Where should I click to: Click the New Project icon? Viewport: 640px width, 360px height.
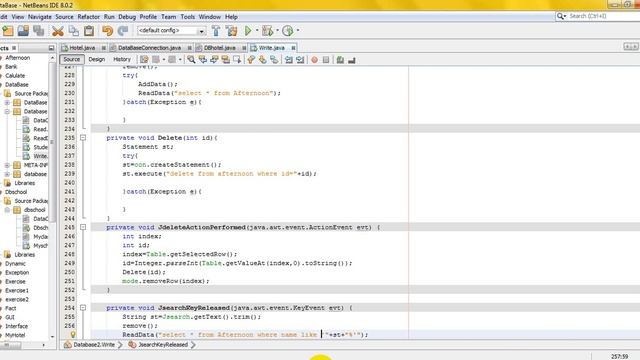[x=8, y=31]
